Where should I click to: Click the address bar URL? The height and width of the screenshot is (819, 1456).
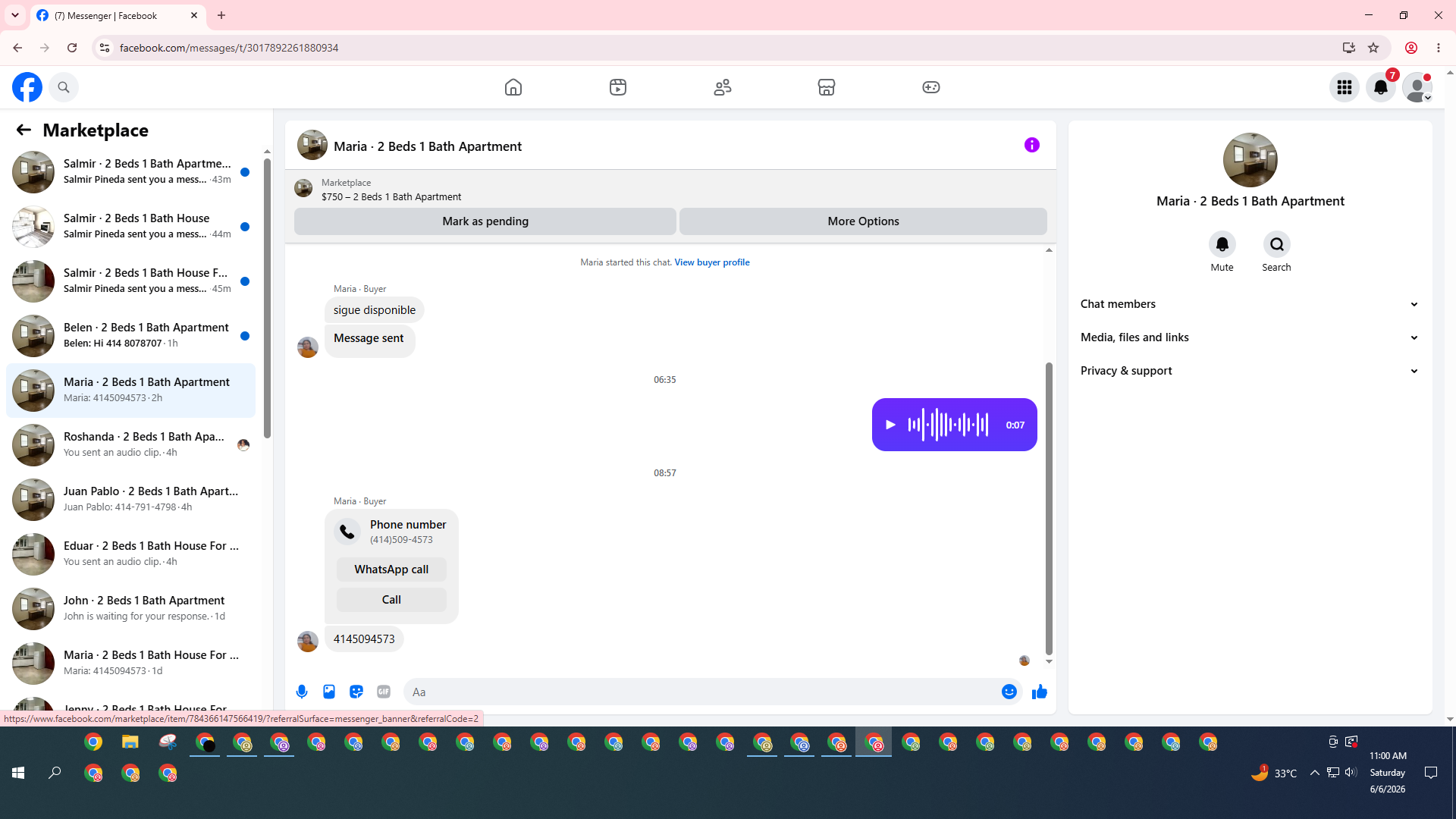tap(229, 48)
